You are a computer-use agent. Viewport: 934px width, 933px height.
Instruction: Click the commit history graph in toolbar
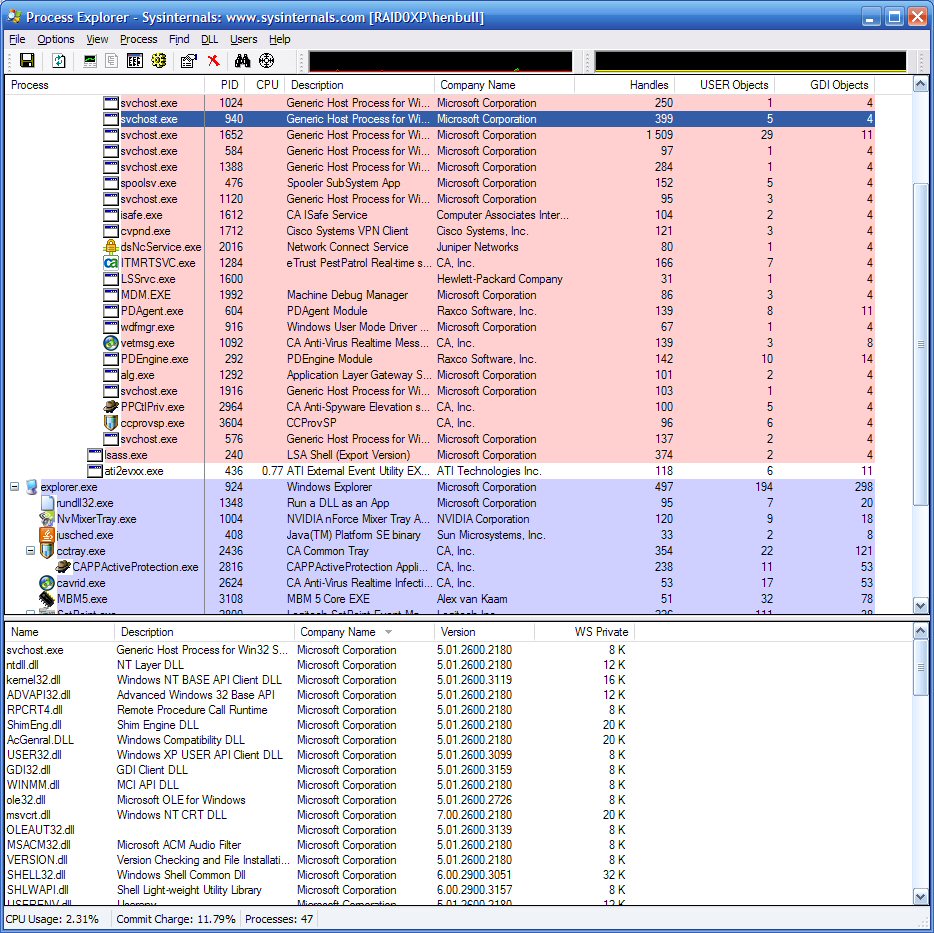751,61
